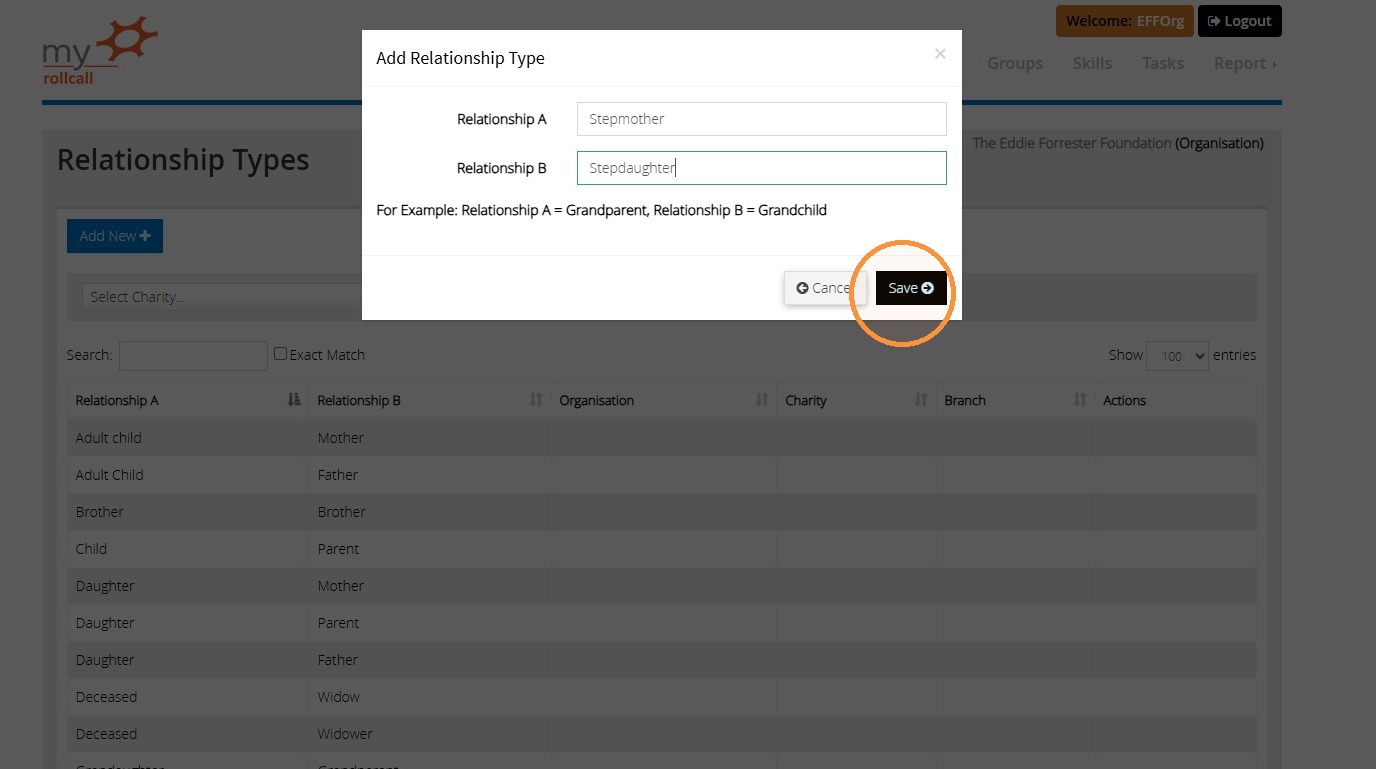
Task: Select the Daughter cell paired with Father
Action: [188, 660]
